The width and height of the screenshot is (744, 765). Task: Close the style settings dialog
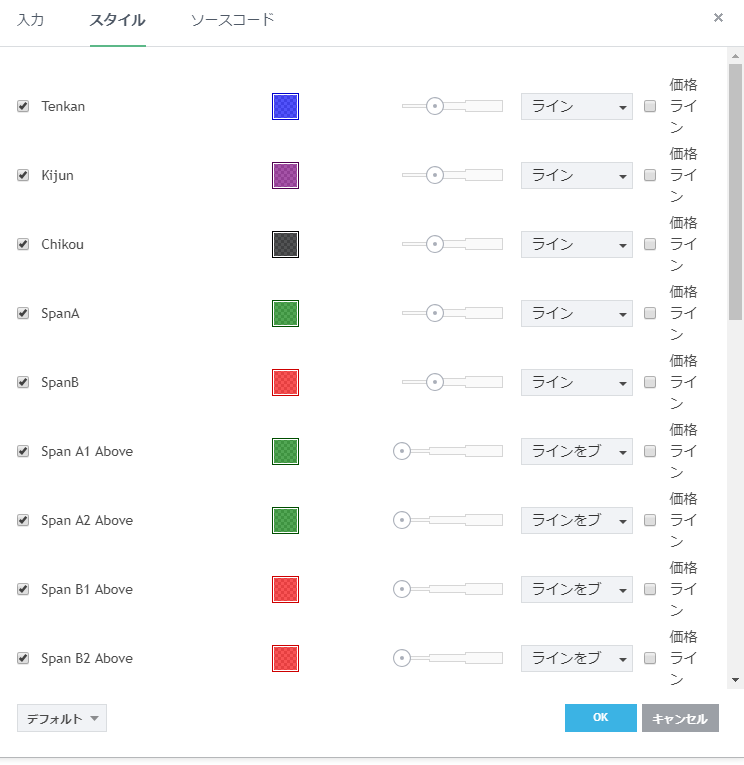(x=718, y=18)
